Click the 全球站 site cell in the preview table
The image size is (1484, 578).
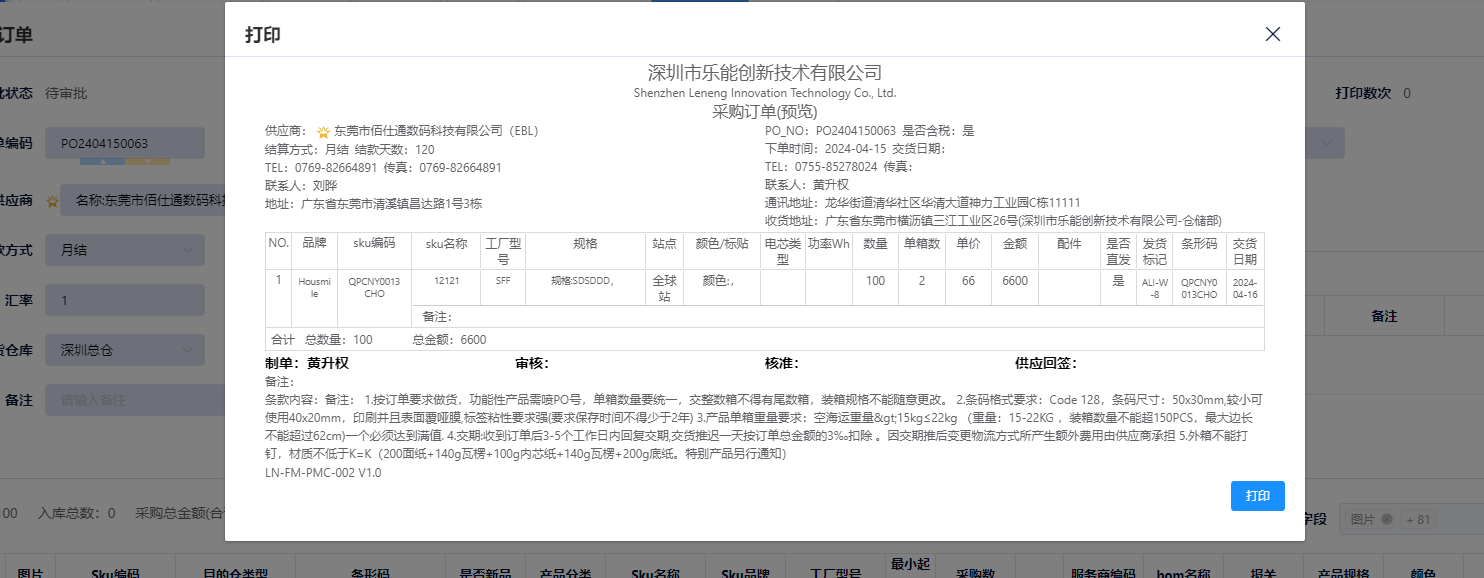point(664,288)
